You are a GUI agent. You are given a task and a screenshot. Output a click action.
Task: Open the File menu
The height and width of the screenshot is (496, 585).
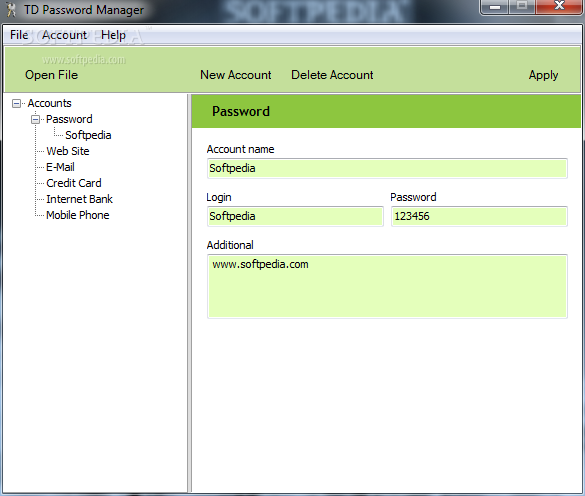19,35
